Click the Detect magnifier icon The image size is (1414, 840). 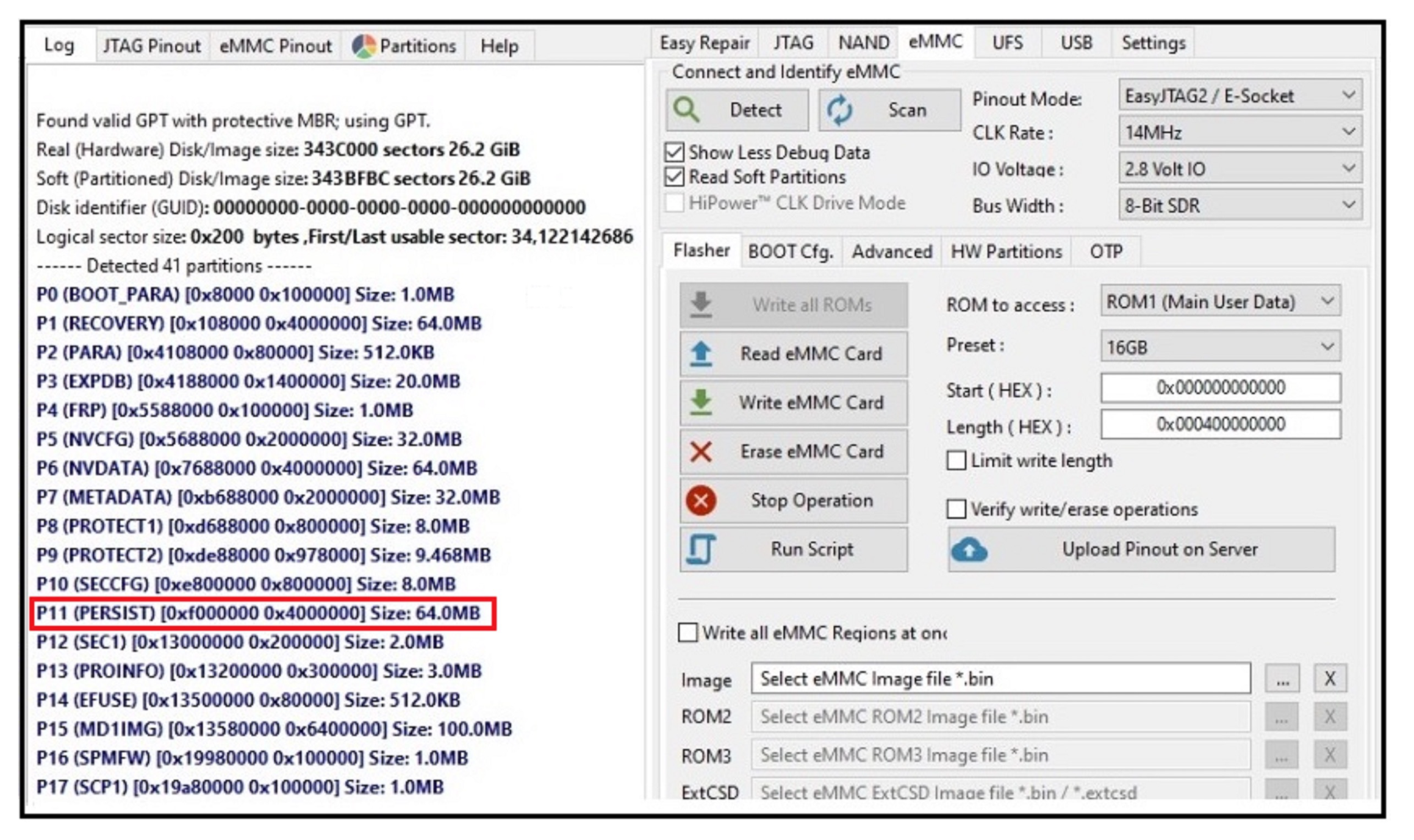click(x=687, y=110)
